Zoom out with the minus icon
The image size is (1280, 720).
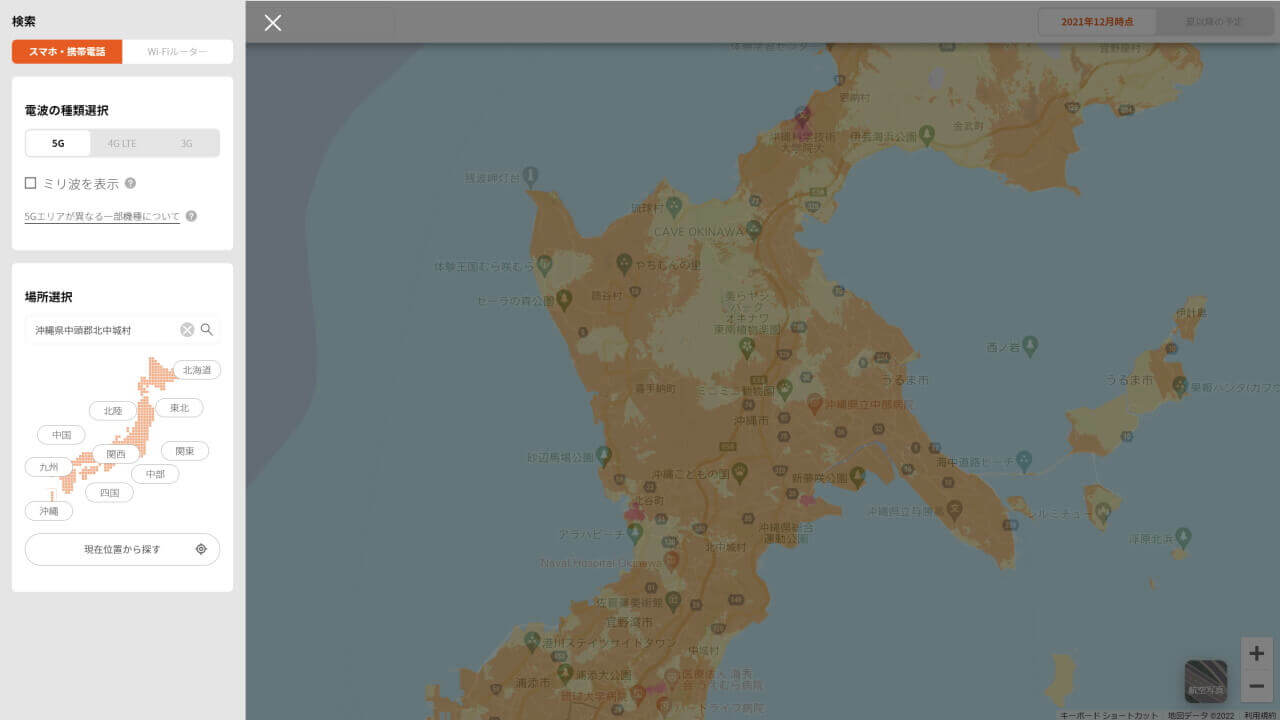coord(1256,686)
